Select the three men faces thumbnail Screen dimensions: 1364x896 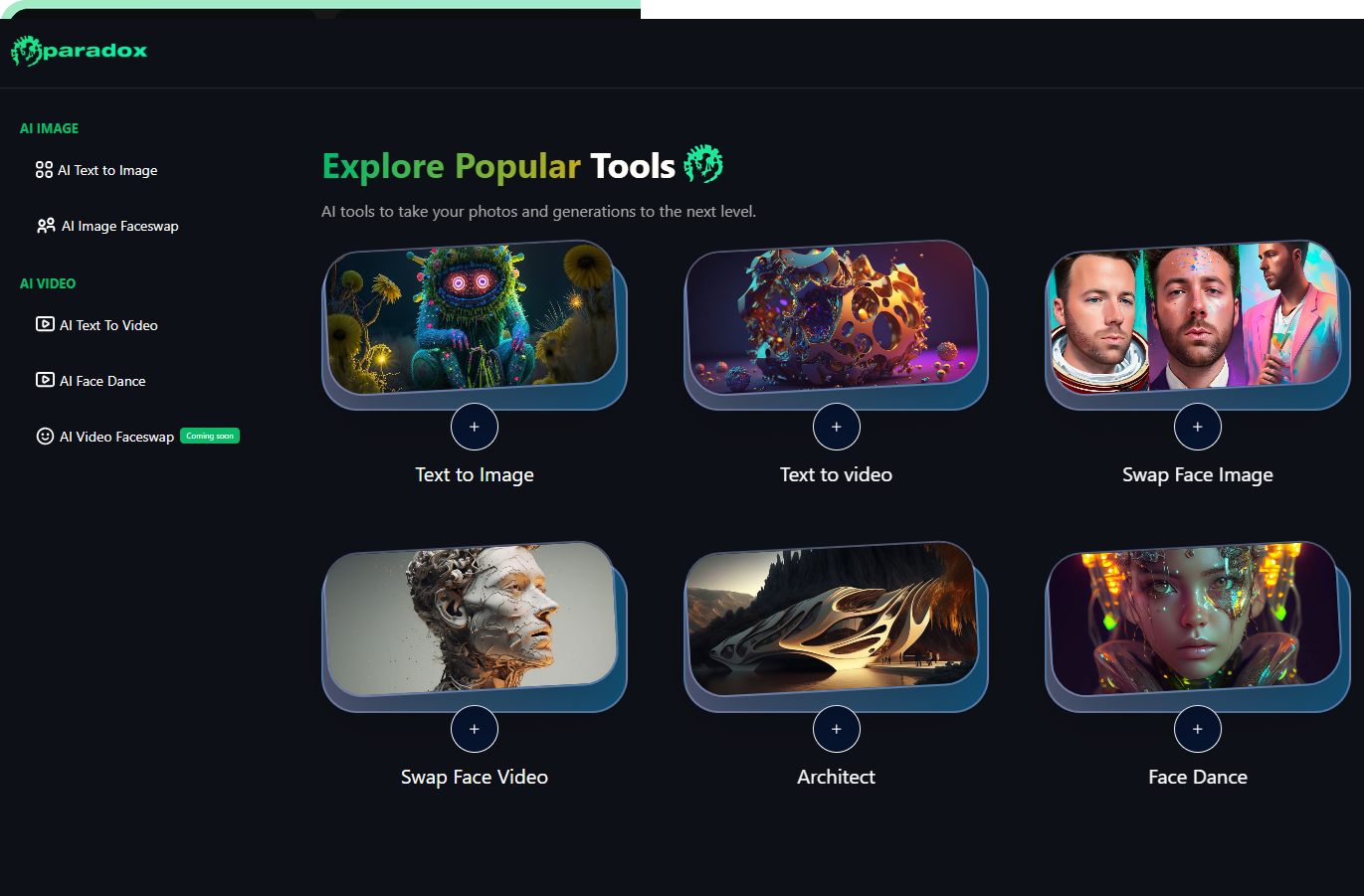click(x=1196, y=318)
